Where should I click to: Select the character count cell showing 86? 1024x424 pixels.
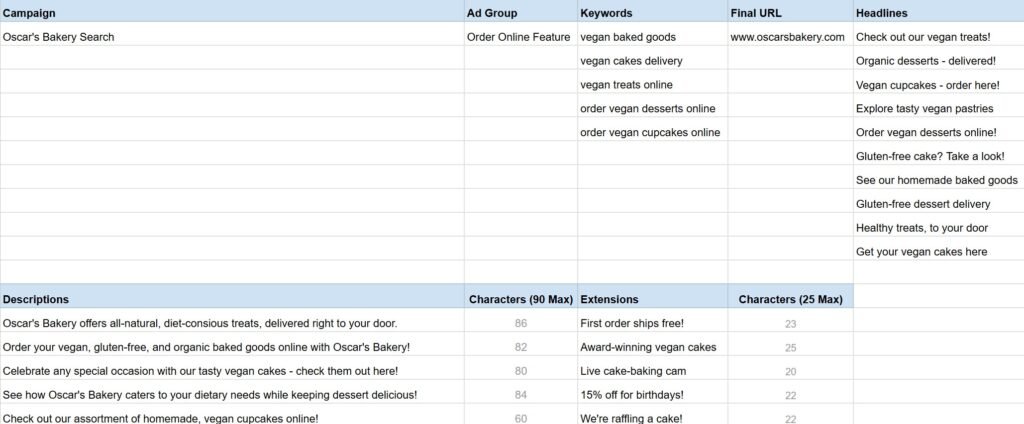[x=520, y=323]
